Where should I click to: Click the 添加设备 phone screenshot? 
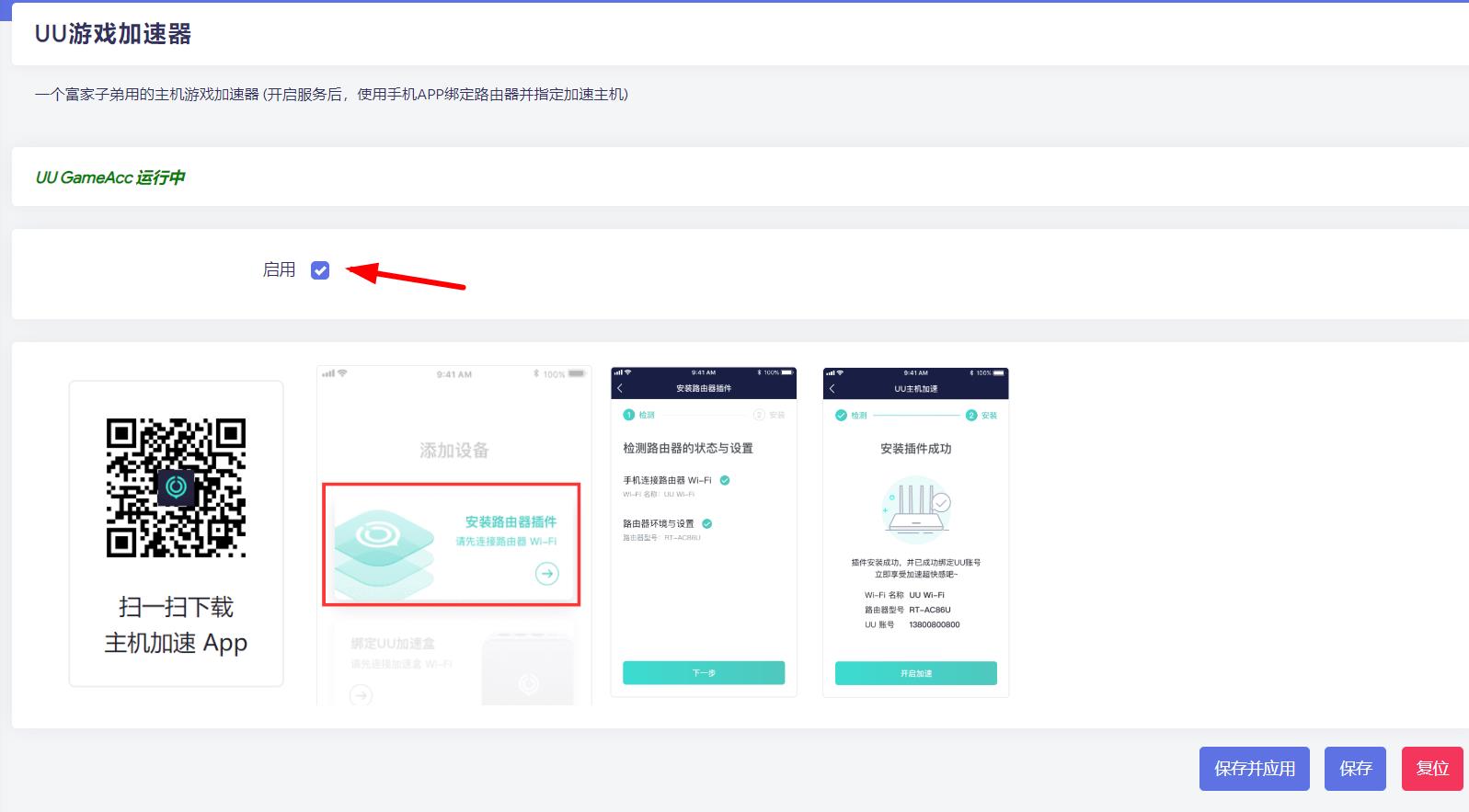point(454,535)
